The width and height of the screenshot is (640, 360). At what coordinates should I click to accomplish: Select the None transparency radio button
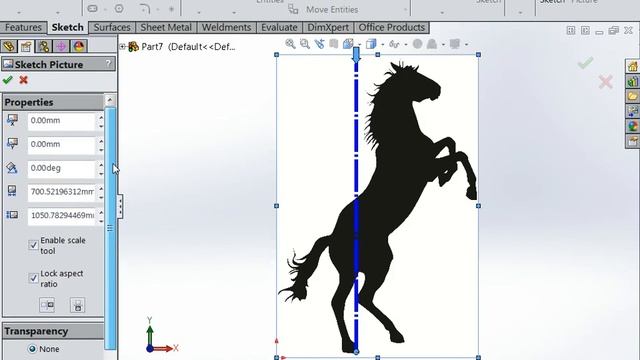point(32,349)
